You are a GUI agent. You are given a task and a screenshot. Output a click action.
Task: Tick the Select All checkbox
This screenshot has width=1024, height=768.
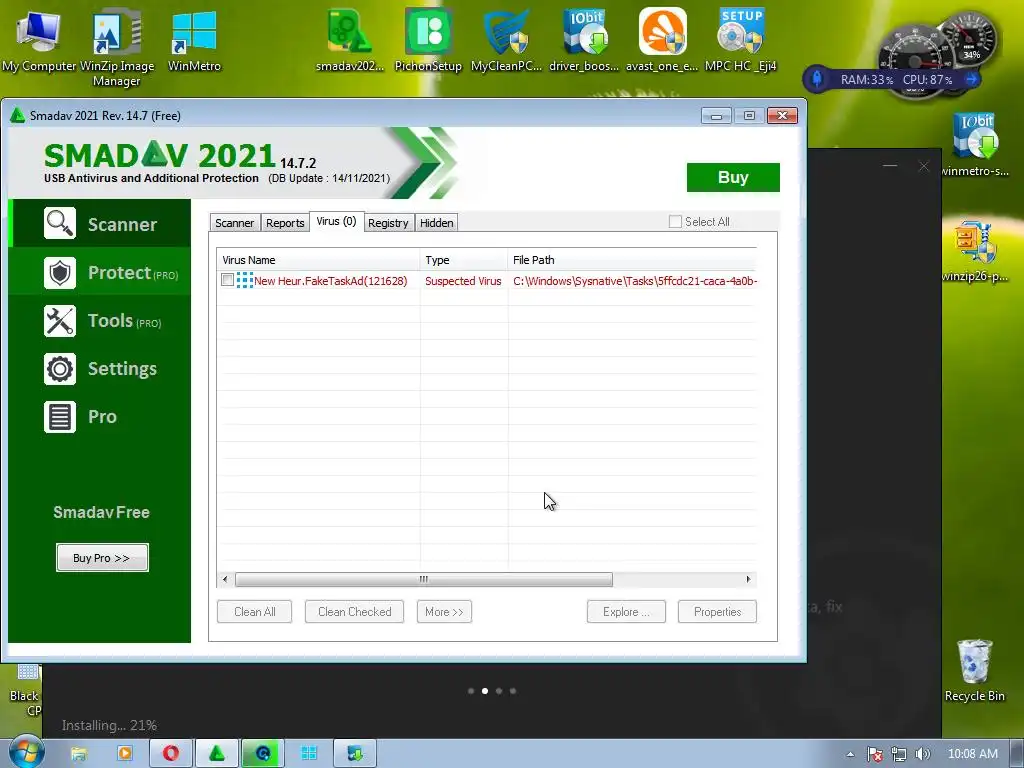coord(675,222)
